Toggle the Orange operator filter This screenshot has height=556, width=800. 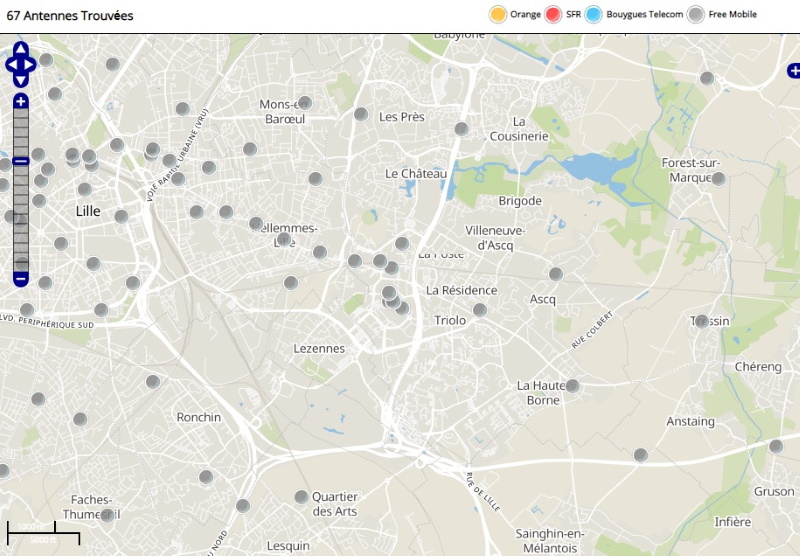point(497,14)
